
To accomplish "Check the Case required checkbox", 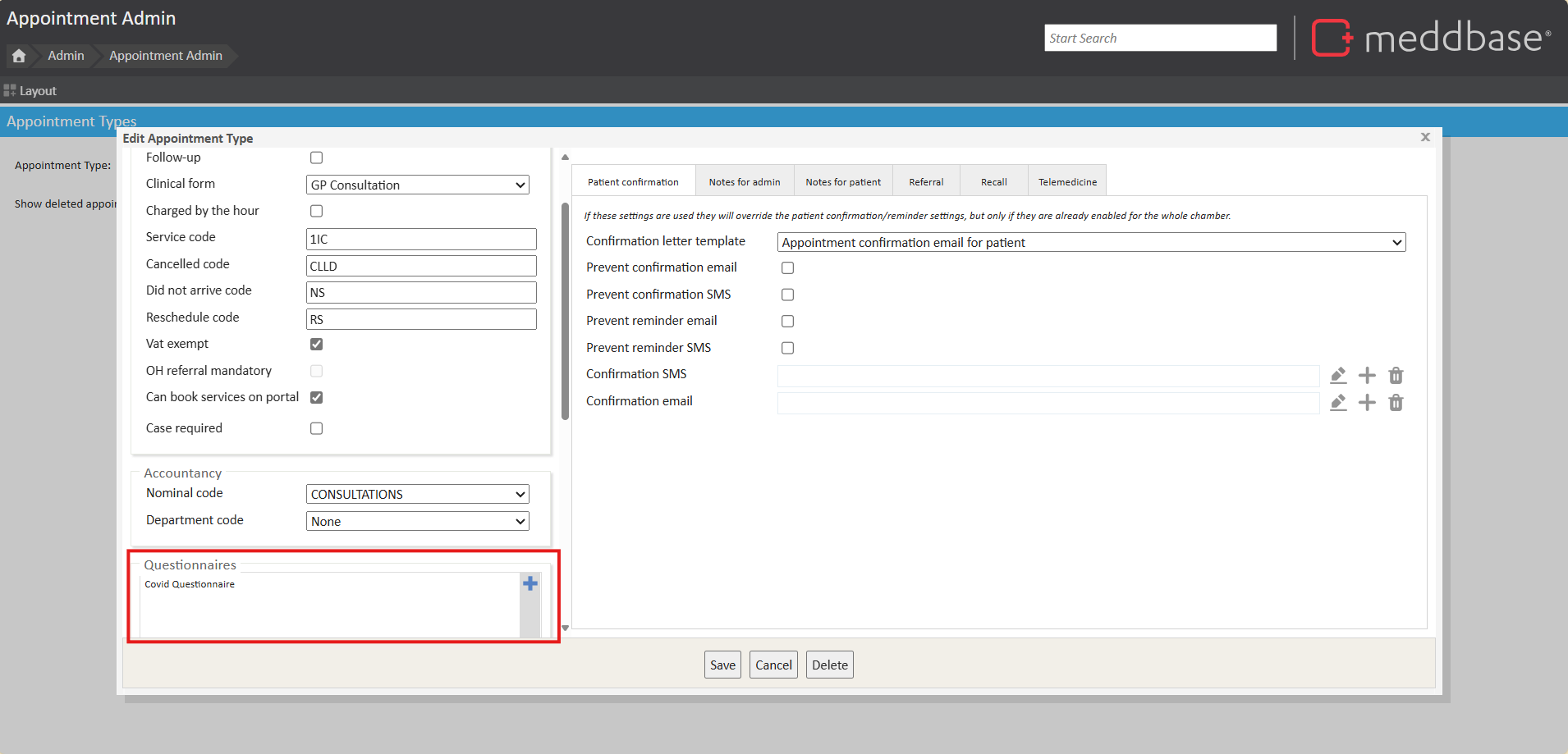I will (x=316, y=428).
